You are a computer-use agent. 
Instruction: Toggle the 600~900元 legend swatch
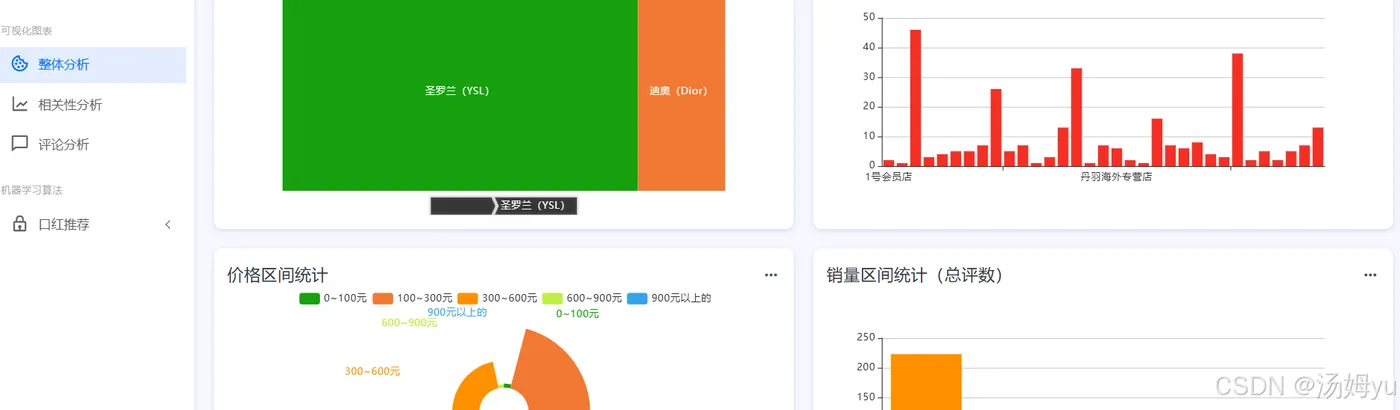point(552,298)
